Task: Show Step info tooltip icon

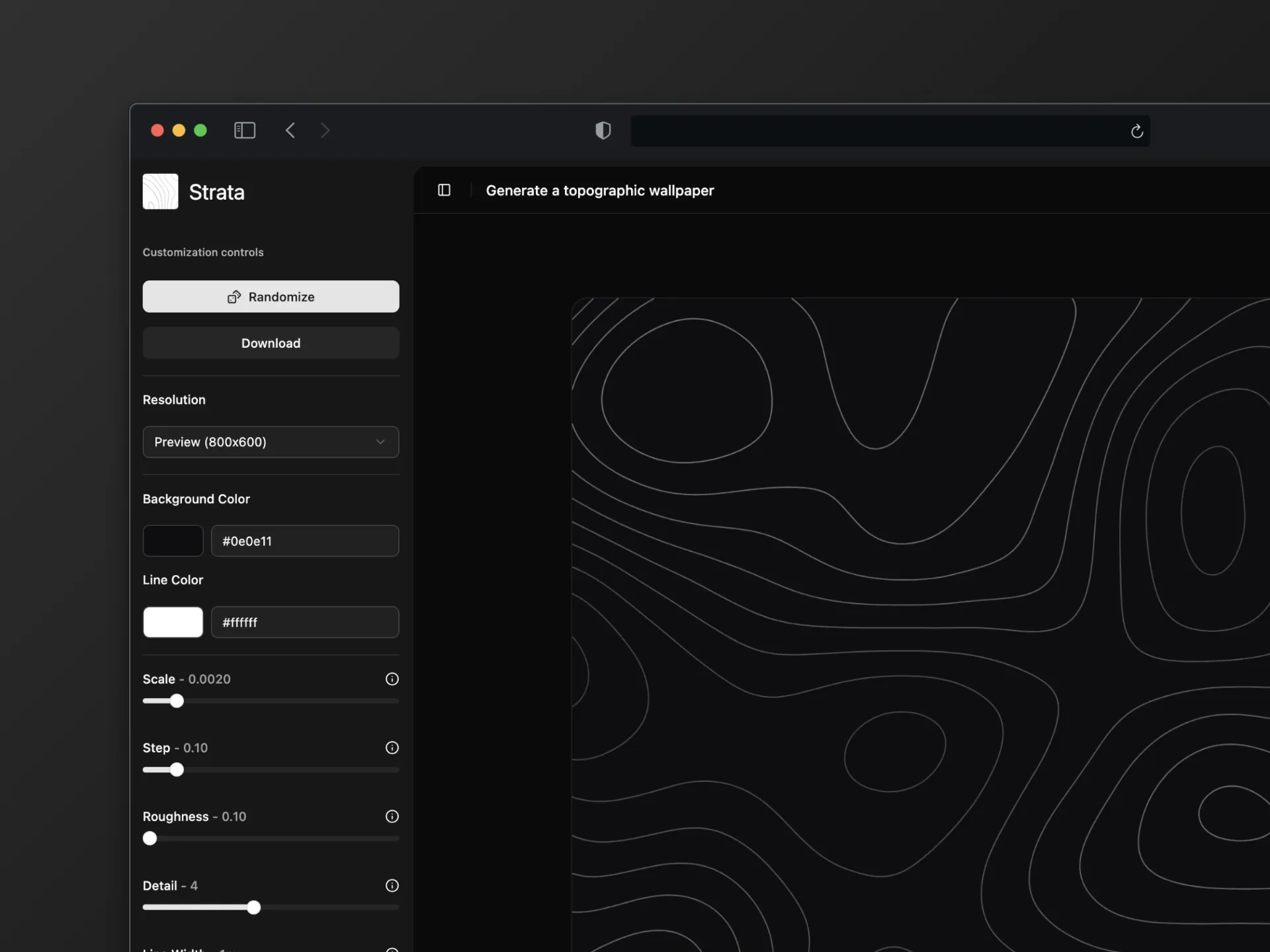Action: pyautogui.click(x=392, y=748)
